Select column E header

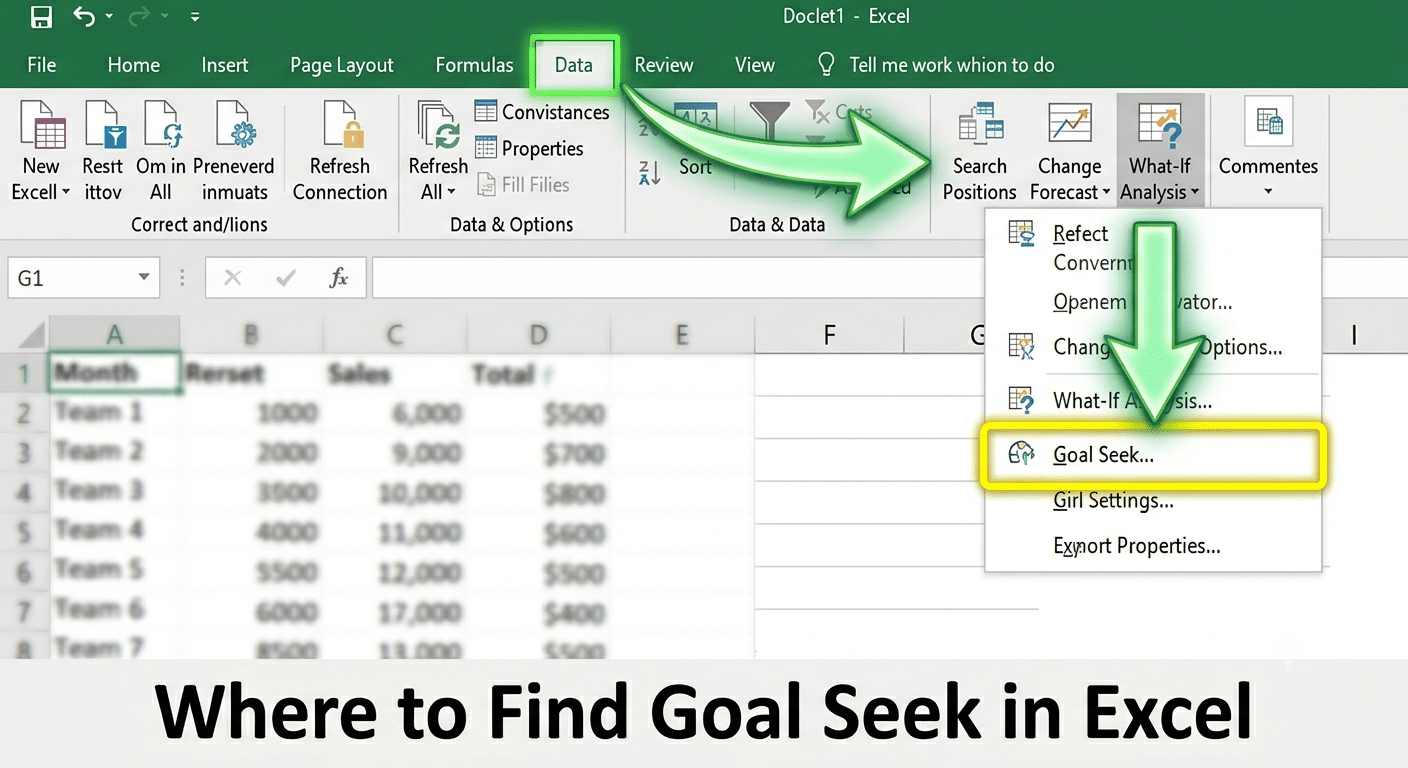pos(682,335)
